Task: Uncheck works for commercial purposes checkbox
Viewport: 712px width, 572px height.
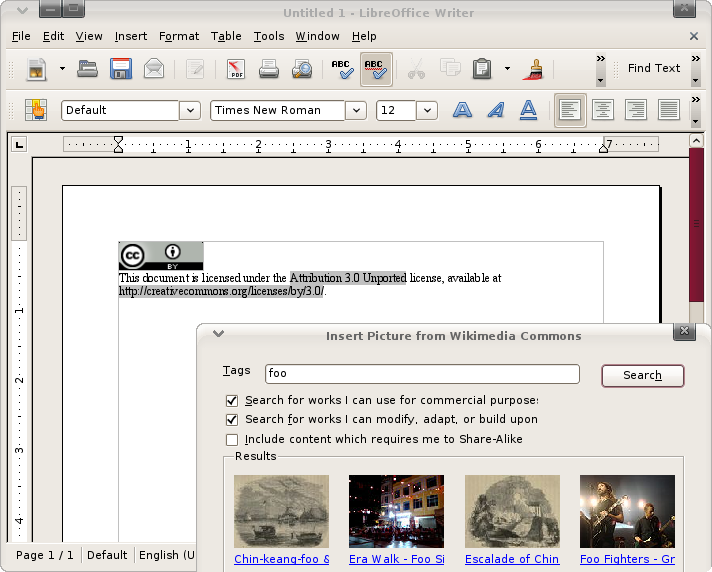Action: (x=232, y=400)
